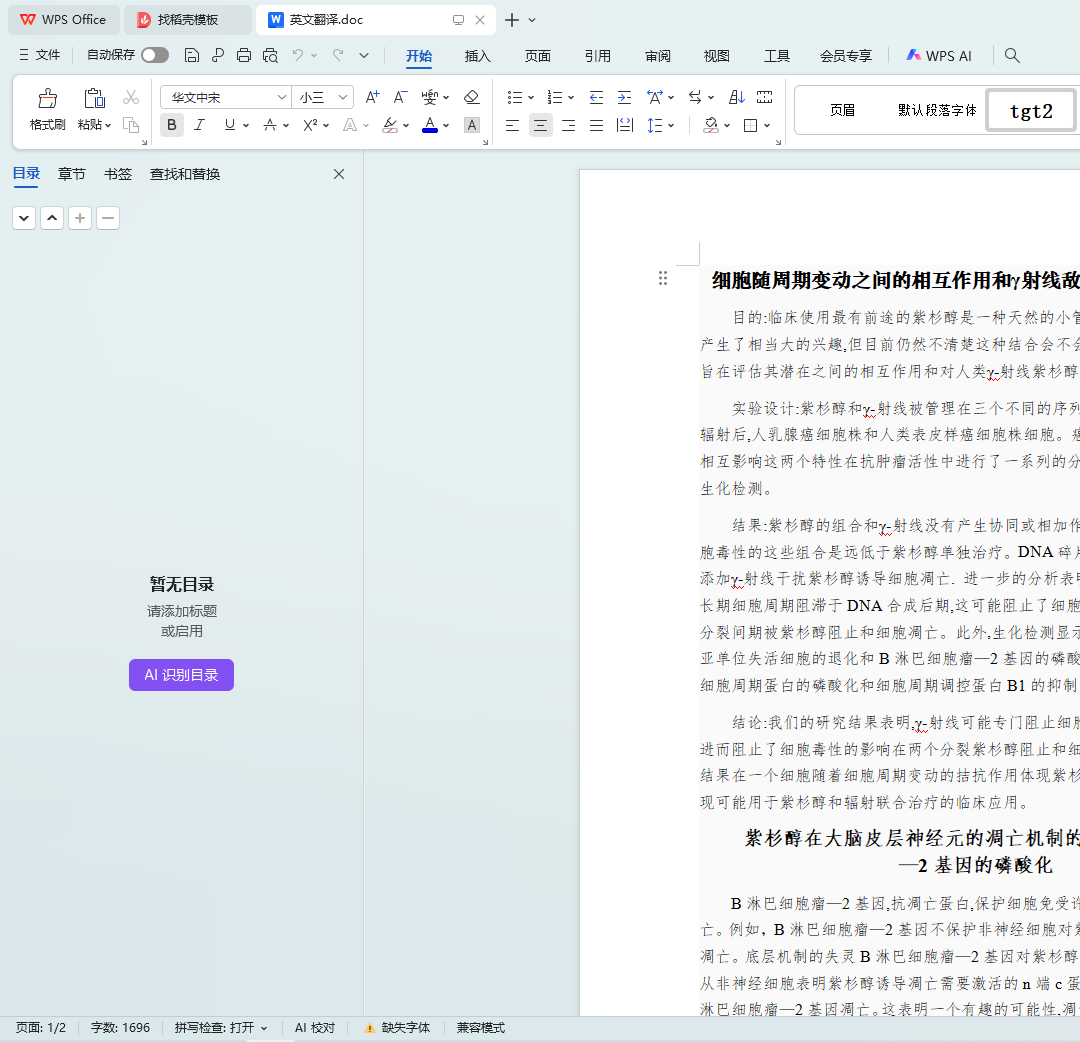Expand spell check (拼写检查) status dropdown

264,1028
